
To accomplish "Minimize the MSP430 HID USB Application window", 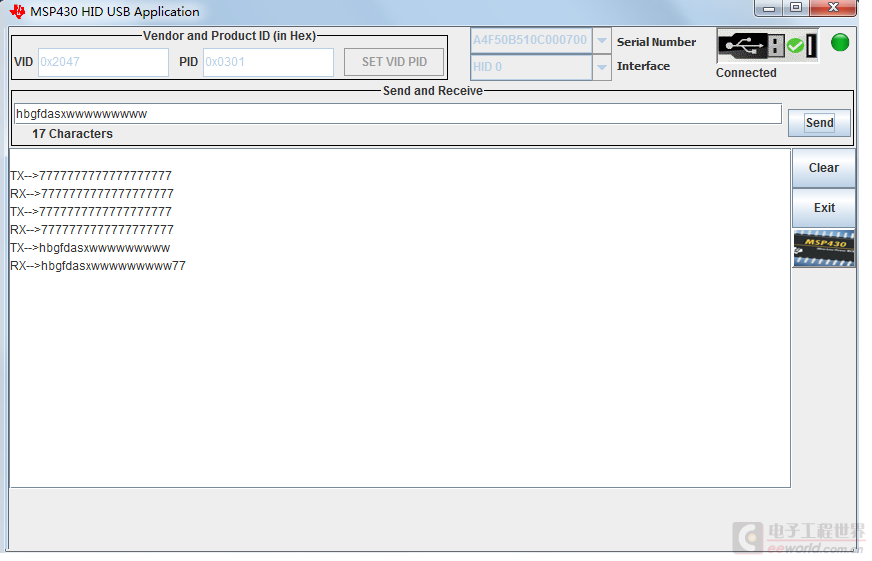I will tap(769, 8).
